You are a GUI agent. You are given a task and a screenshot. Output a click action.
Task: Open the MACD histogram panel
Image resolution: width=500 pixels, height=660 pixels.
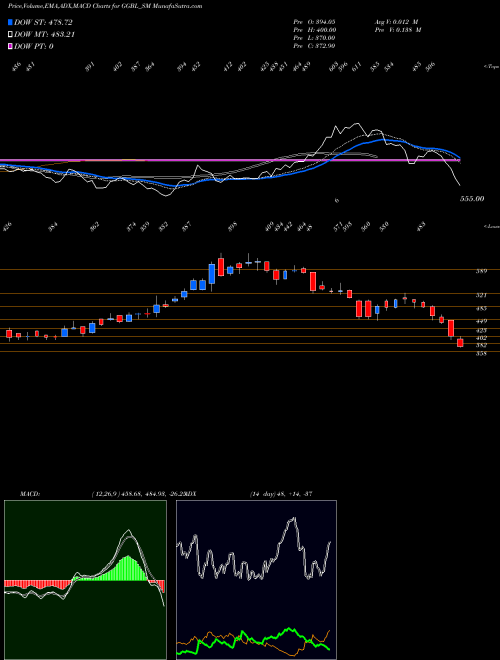click(x=85, y=580)
